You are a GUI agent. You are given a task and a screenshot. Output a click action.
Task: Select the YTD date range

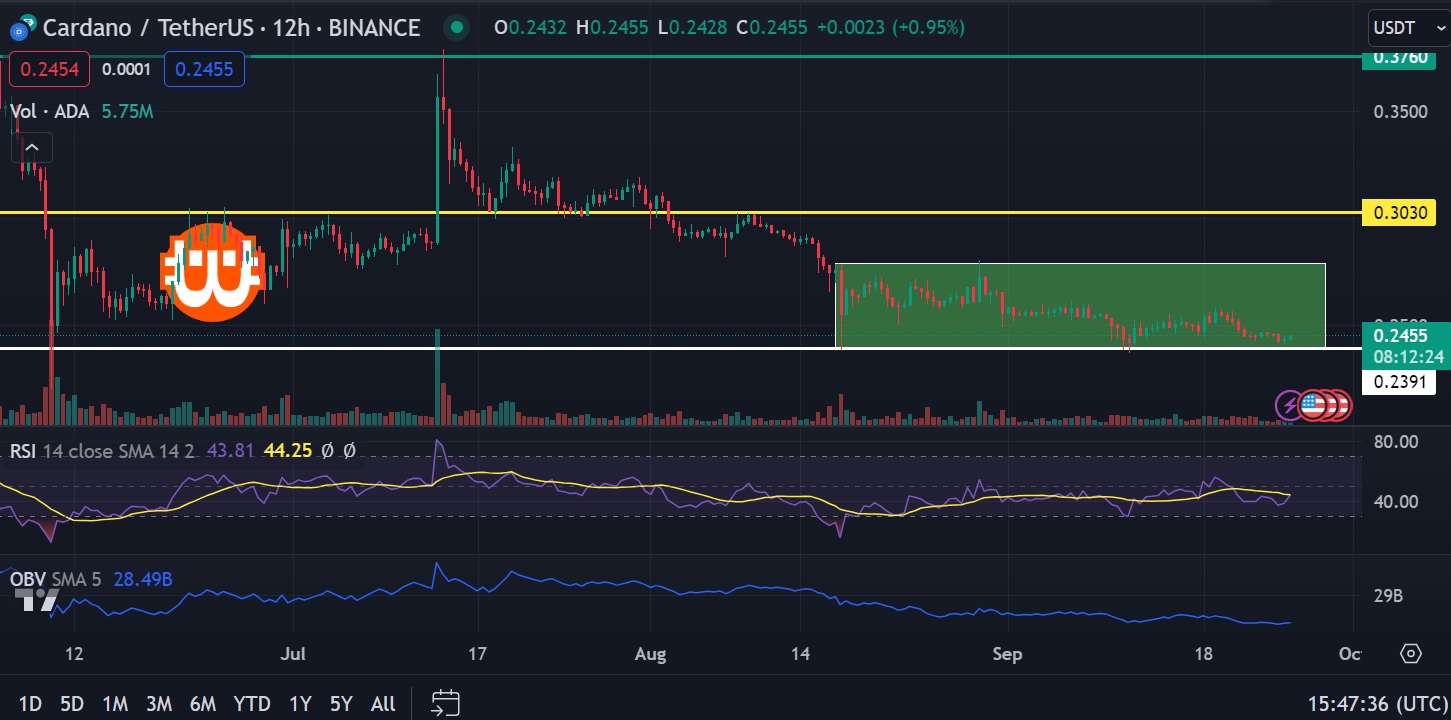[x=253, y=704]
